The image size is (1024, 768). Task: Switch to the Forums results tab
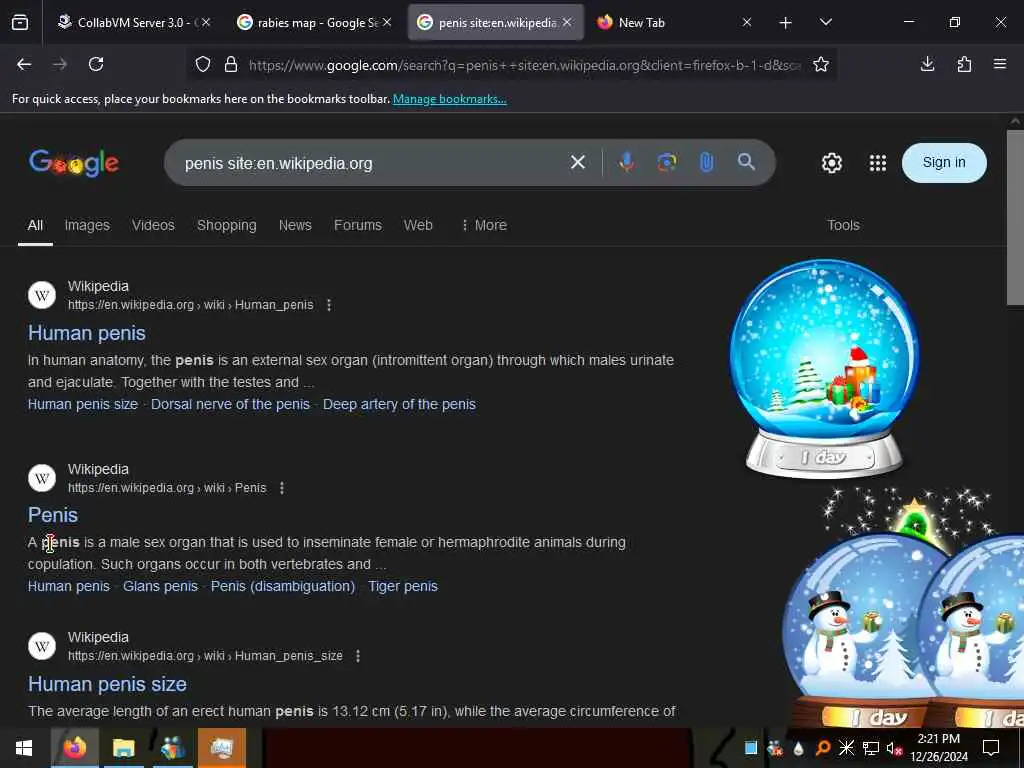click(x=358, y=225)
